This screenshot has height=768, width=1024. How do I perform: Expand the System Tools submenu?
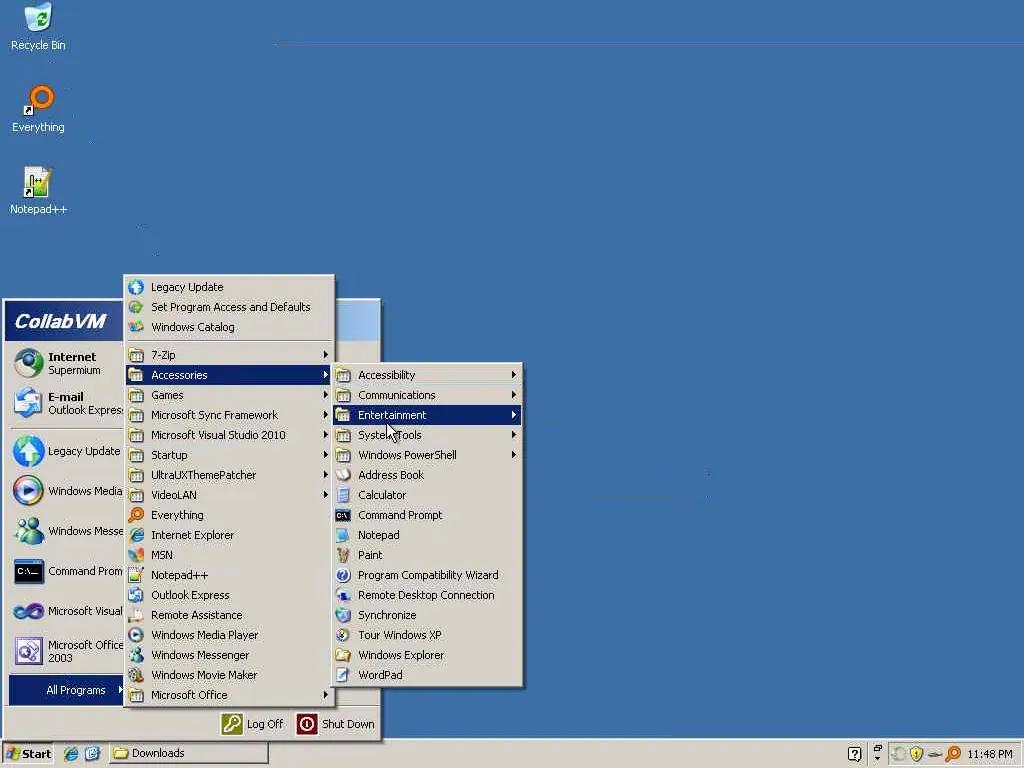click(427, 435)
